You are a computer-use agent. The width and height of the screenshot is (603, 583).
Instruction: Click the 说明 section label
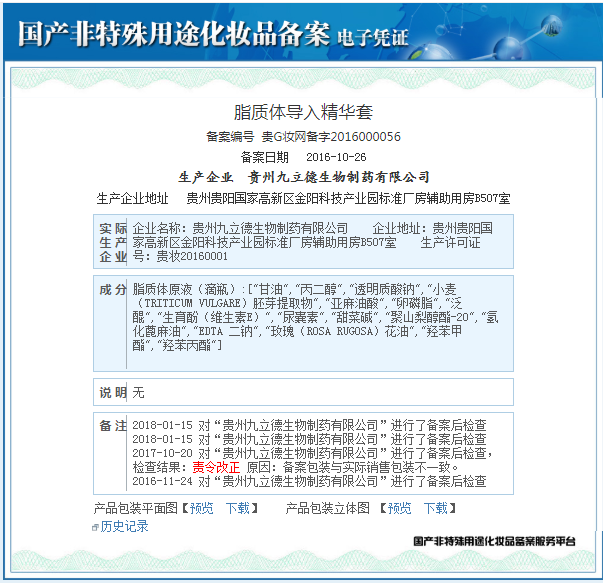tap(113, 392)
